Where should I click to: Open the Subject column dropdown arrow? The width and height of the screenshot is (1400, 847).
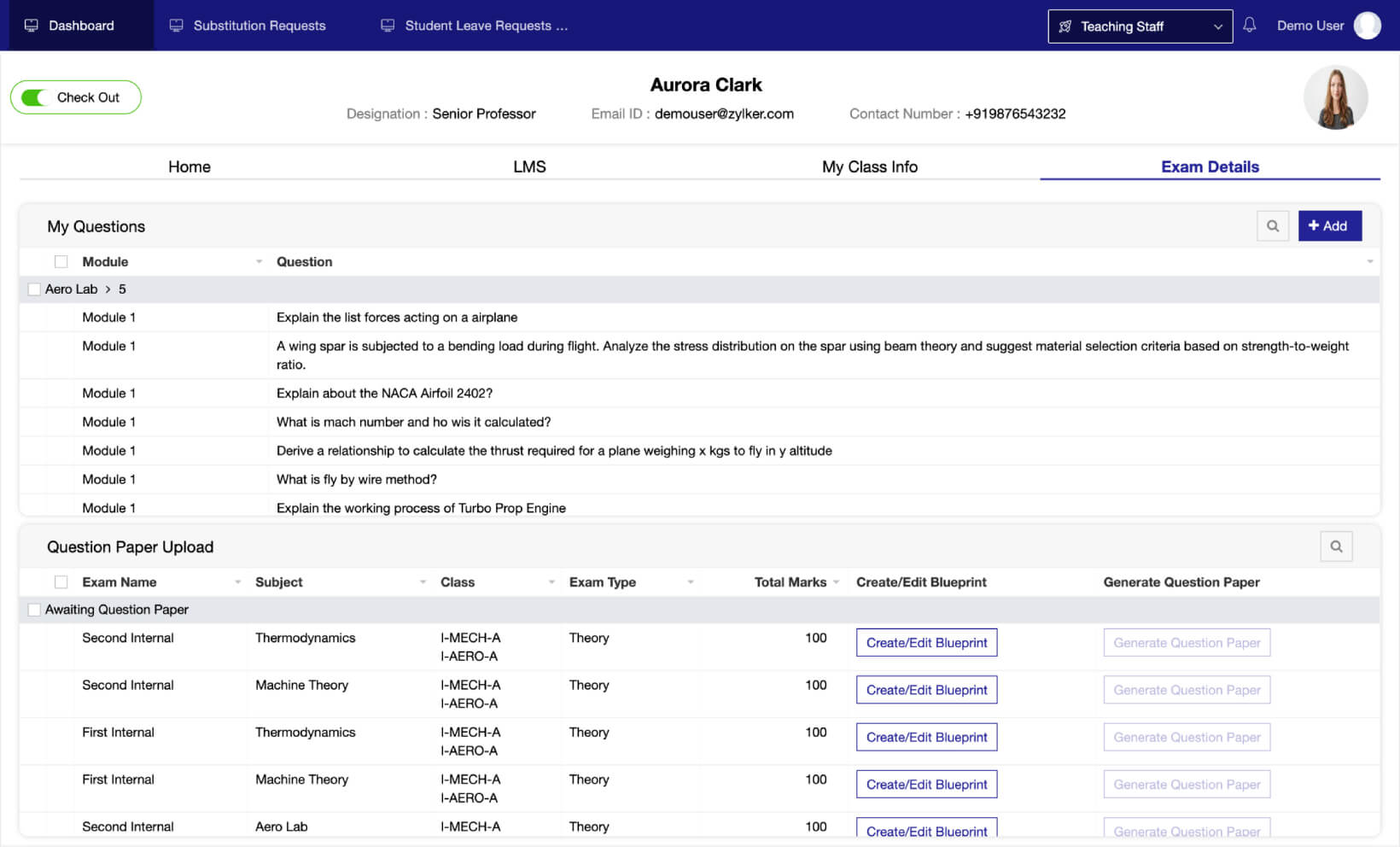423,582
